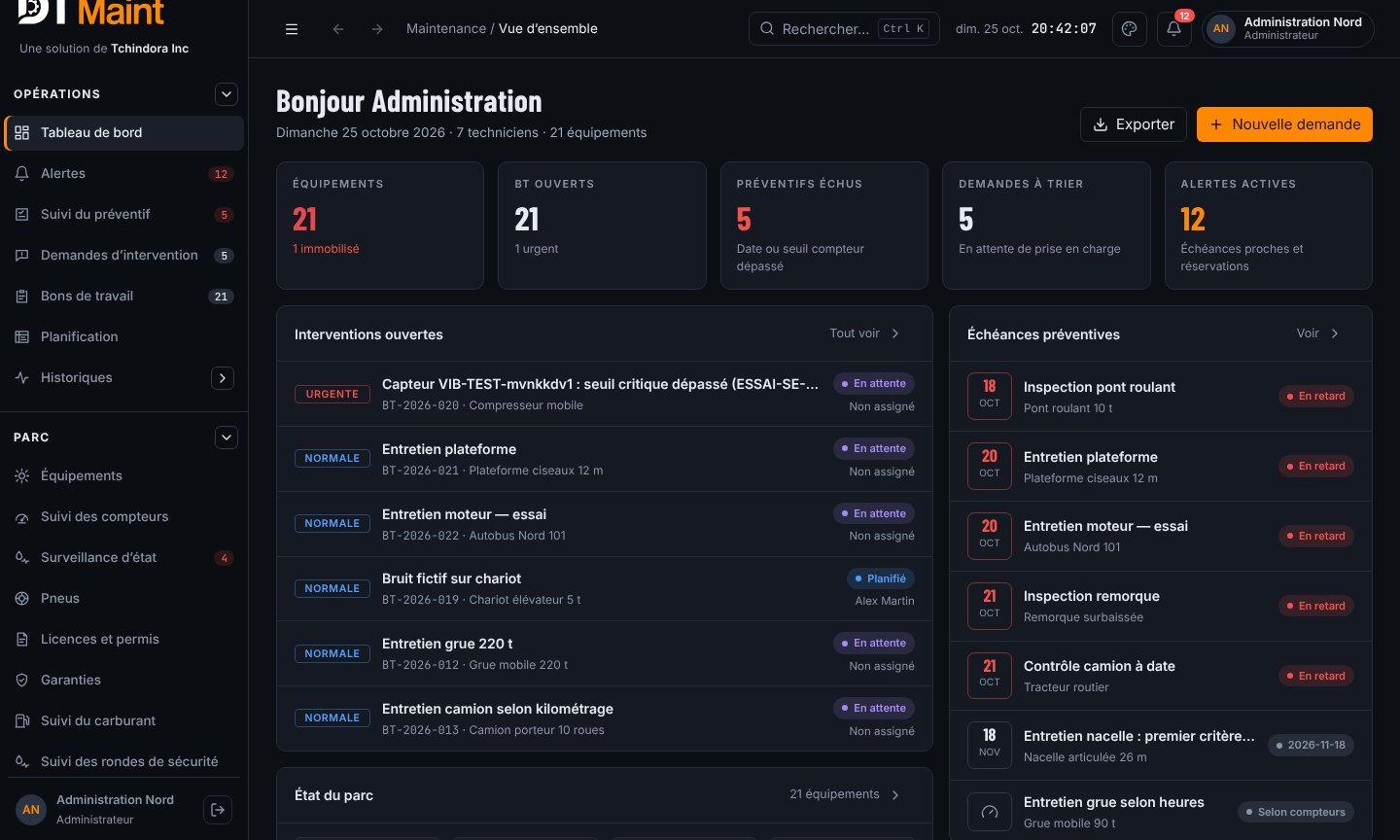1400x840 pixels.
Task: Open Suivi des rondes de sécurité
Action: tap(124, 761)
